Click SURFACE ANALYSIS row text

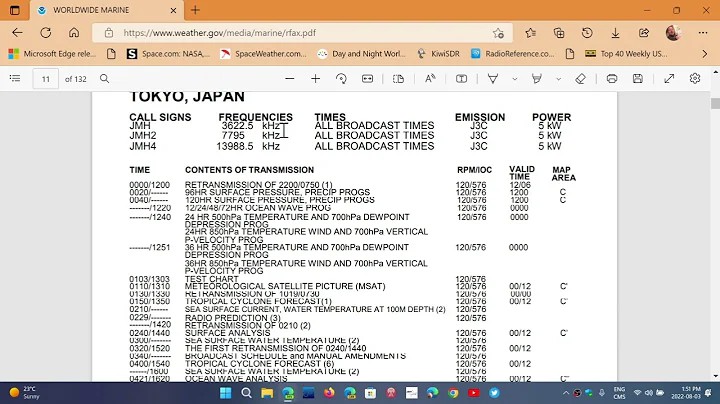pyautogui.click(x=228, y=333)
